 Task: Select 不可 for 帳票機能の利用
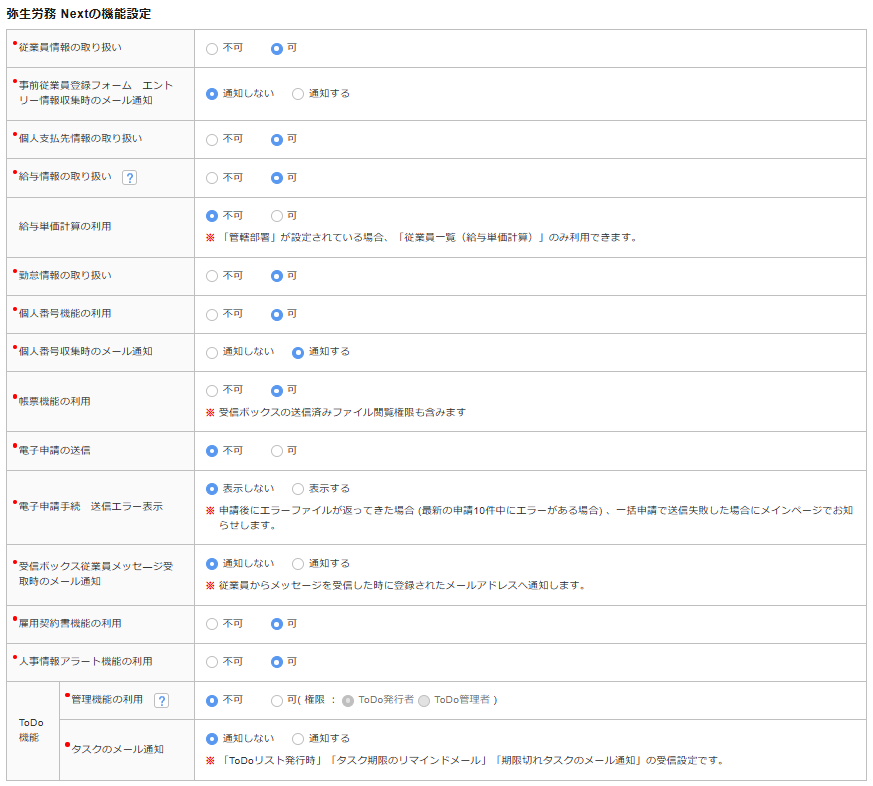coord(212,391)
